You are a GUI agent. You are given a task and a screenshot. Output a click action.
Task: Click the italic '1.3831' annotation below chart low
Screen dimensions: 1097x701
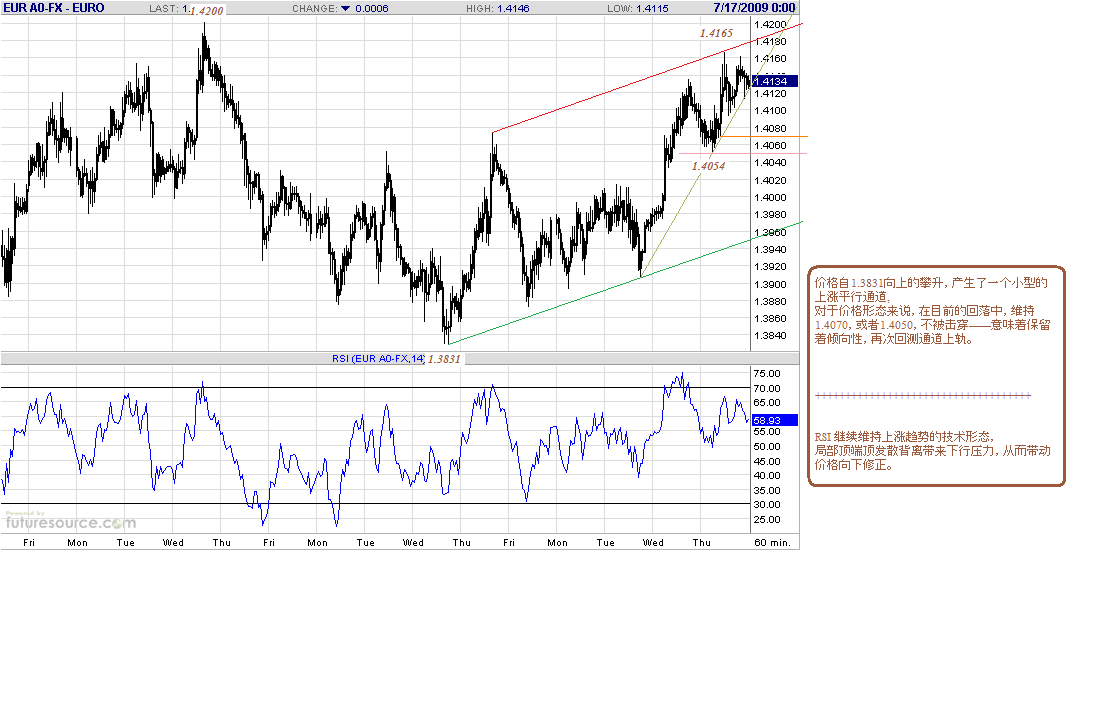pos(444,359)
